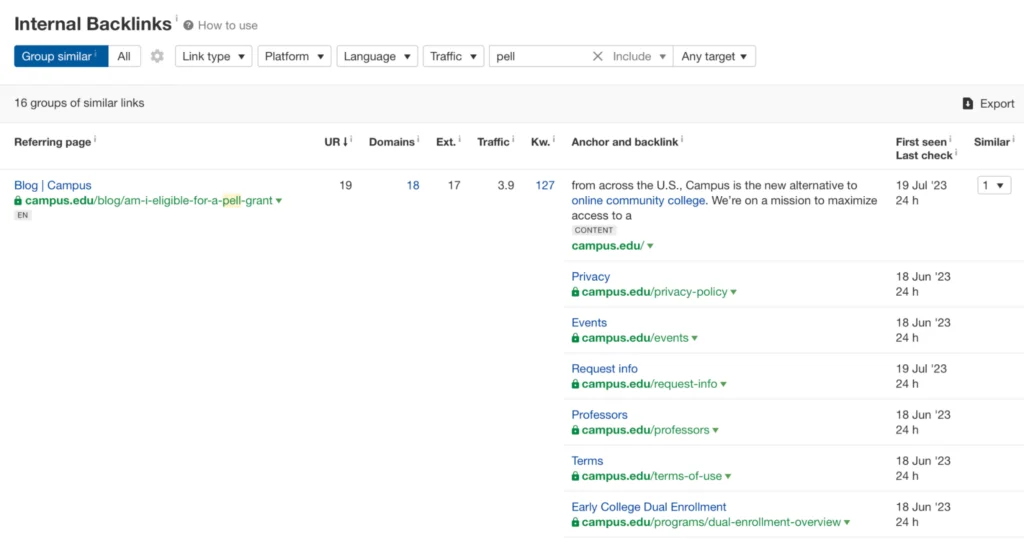The image size is (1024, 539).
Task: Click the lock icon beside privacy-policy URL
Action: pyautogui.click(x=575, y=292)
